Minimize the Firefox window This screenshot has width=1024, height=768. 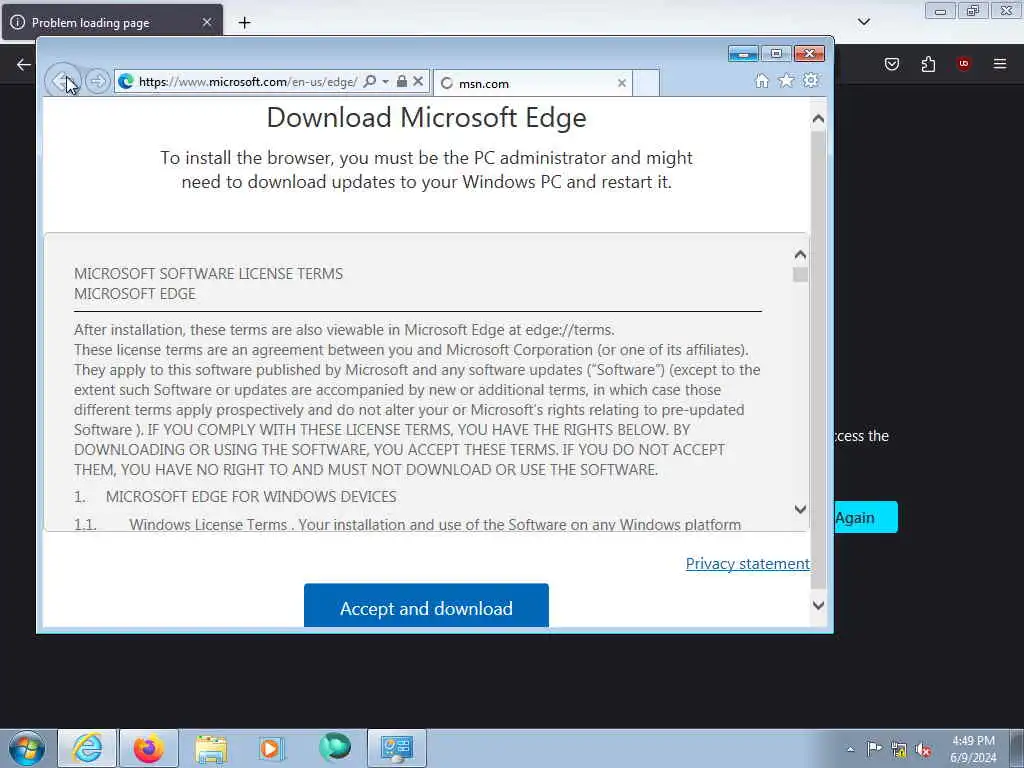[940, 11]
